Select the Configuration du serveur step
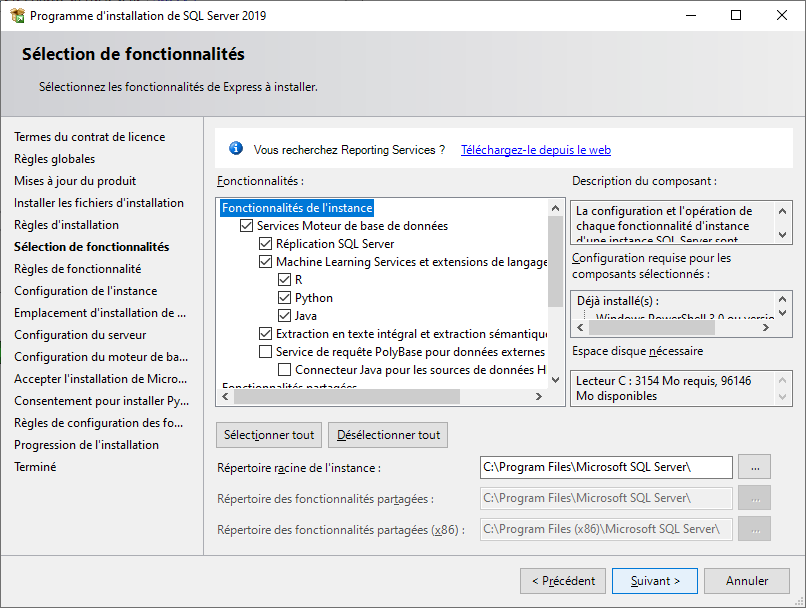Image resolution: width=806 pixels, height=608 pixels. pos(80,335)
